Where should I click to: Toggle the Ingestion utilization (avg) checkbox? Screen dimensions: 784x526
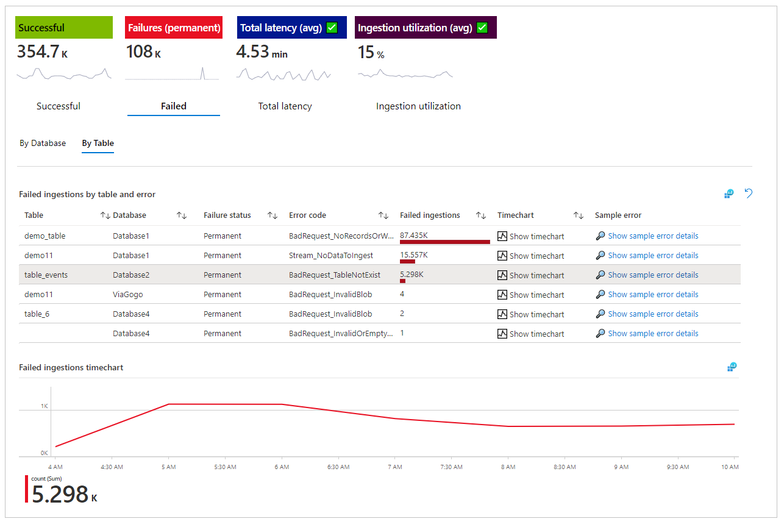point(482,28)
